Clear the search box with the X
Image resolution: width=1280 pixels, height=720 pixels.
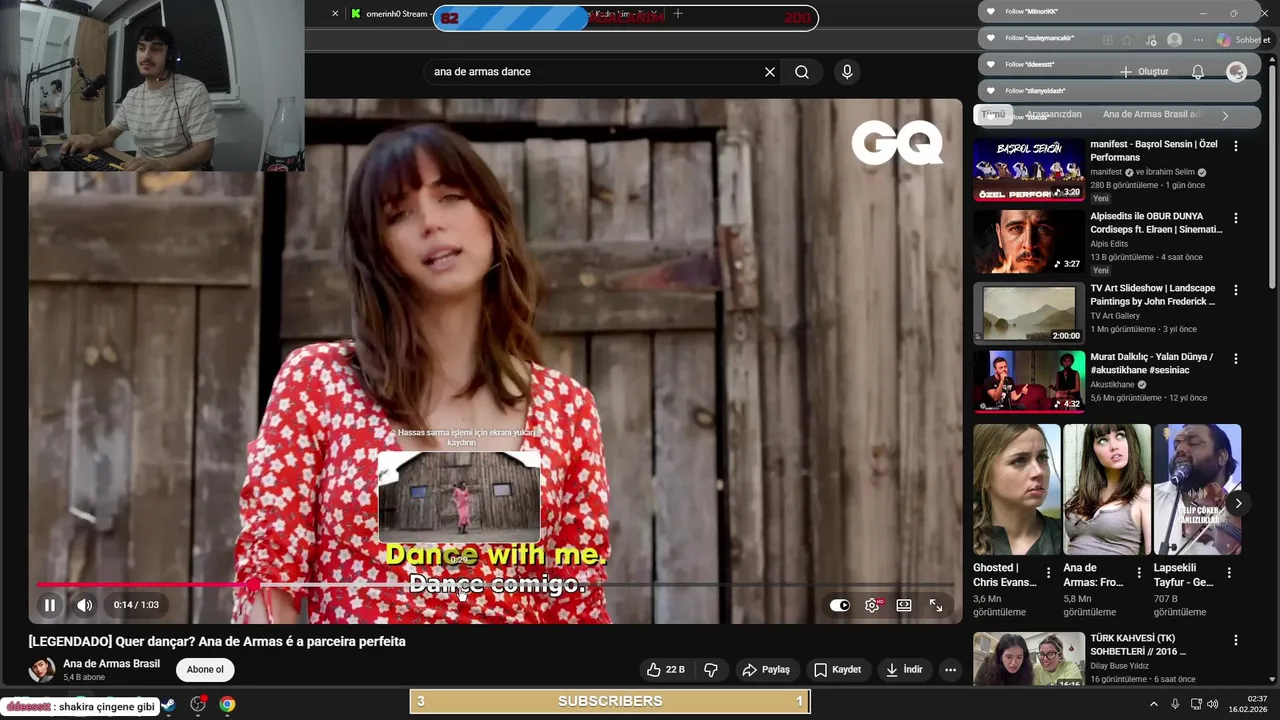coord(770,72)
